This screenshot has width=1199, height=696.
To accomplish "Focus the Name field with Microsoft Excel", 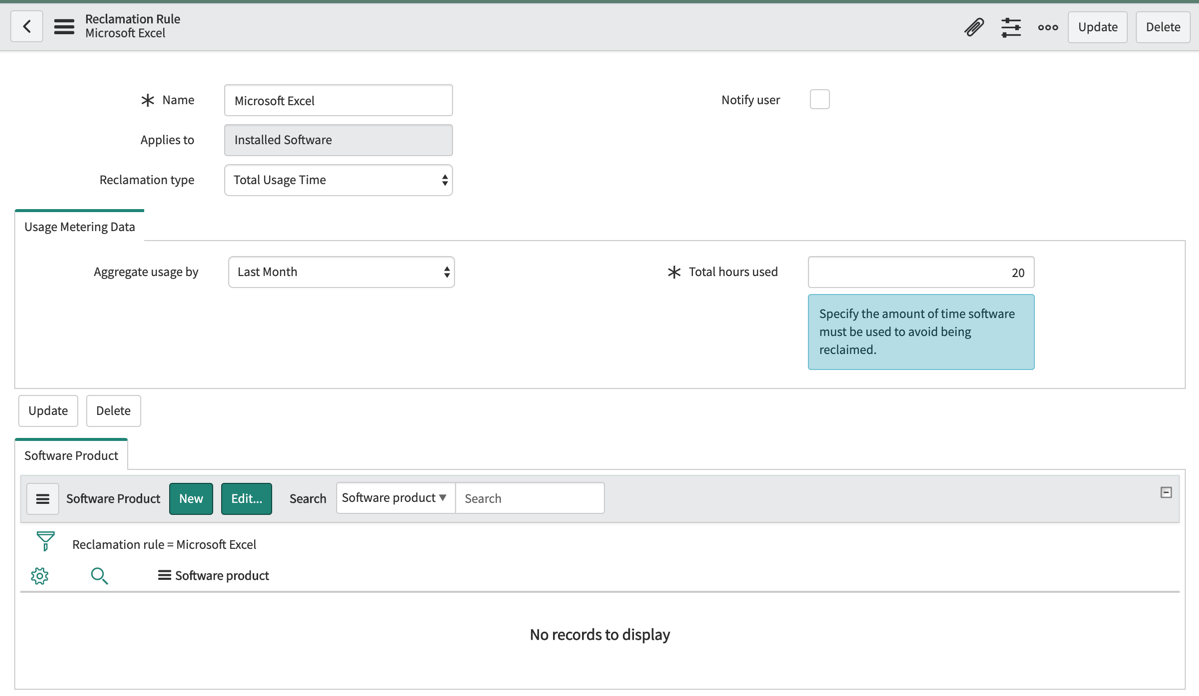I will (338, 100).
